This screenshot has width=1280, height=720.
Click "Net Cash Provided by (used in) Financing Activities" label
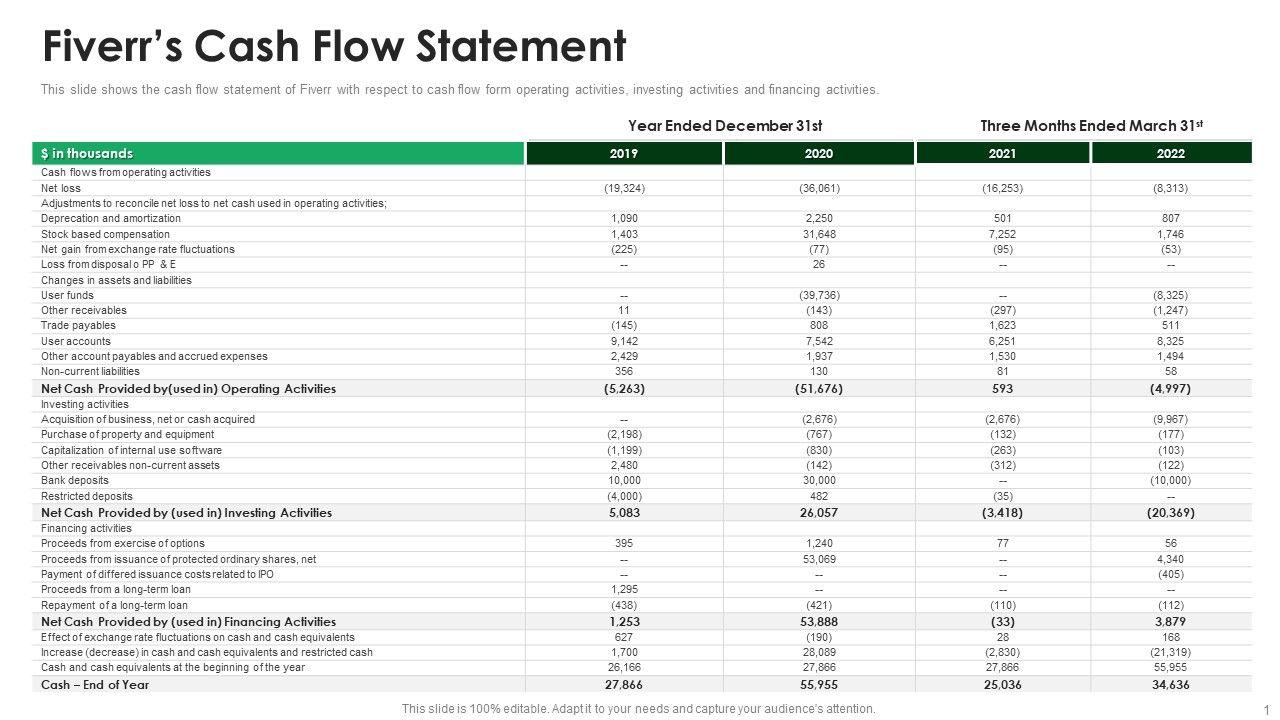pyautogui.click(x=188, y=622)
